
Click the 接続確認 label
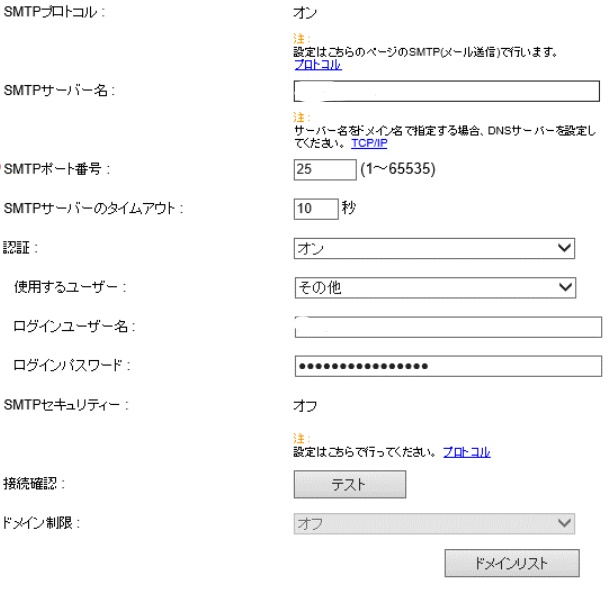[35, 484]
